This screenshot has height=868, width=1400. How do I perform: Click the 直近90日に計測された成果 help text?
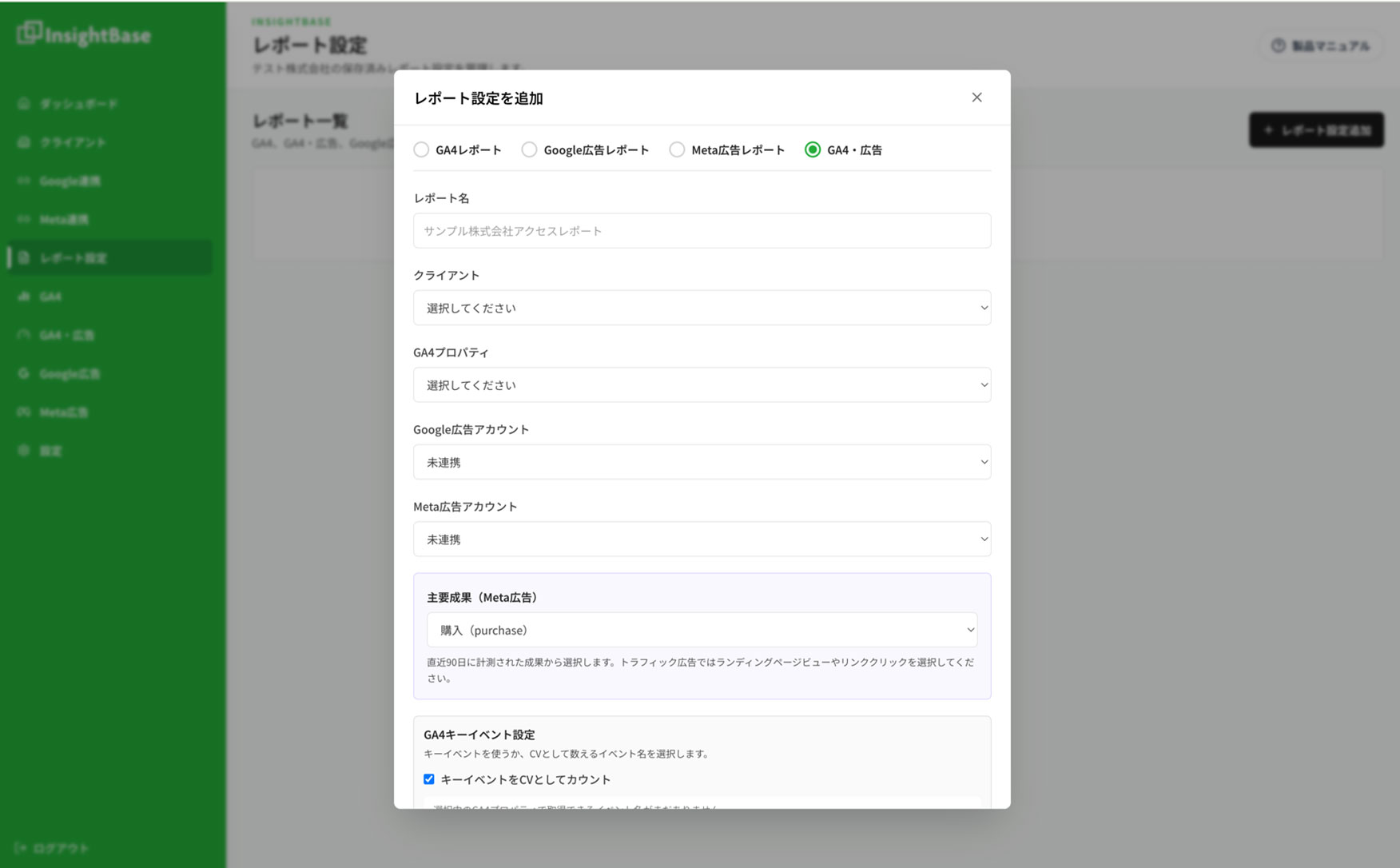coord(701,670)
